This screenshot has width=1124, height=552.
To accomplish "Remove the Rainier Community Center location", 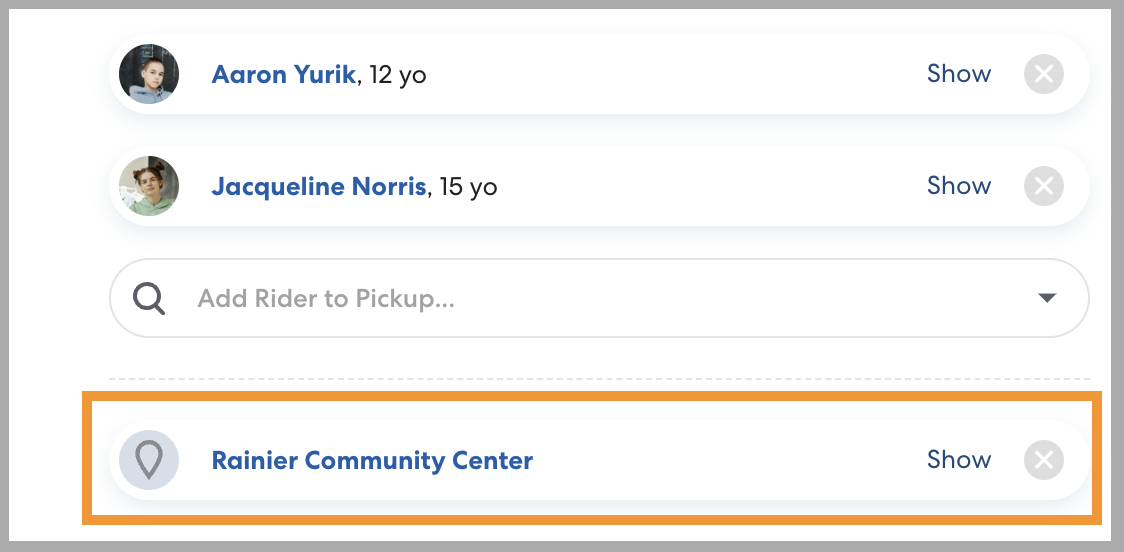I will point(1043,460).
